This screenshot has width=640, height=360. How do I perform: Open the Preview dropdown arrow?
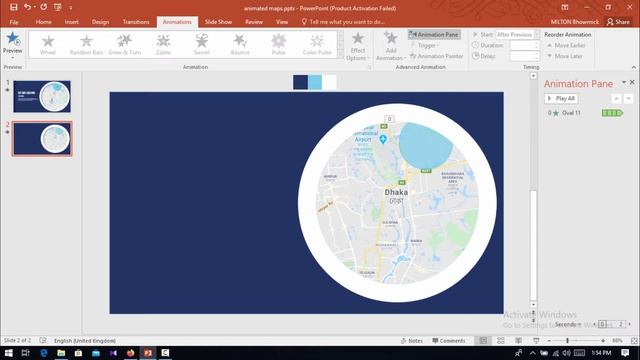[12, 57]
